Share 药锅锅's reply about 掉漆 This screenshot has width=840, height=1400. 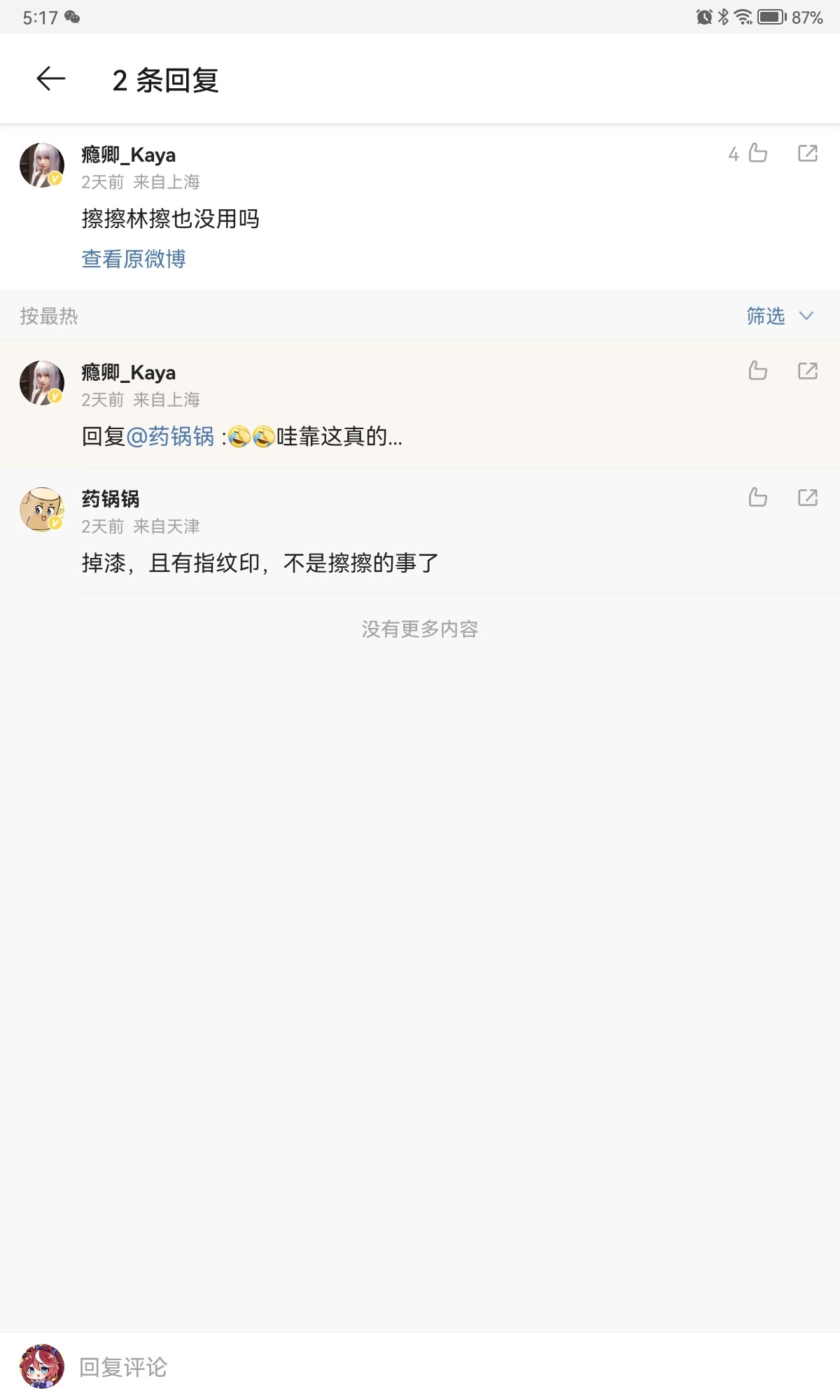808,497
